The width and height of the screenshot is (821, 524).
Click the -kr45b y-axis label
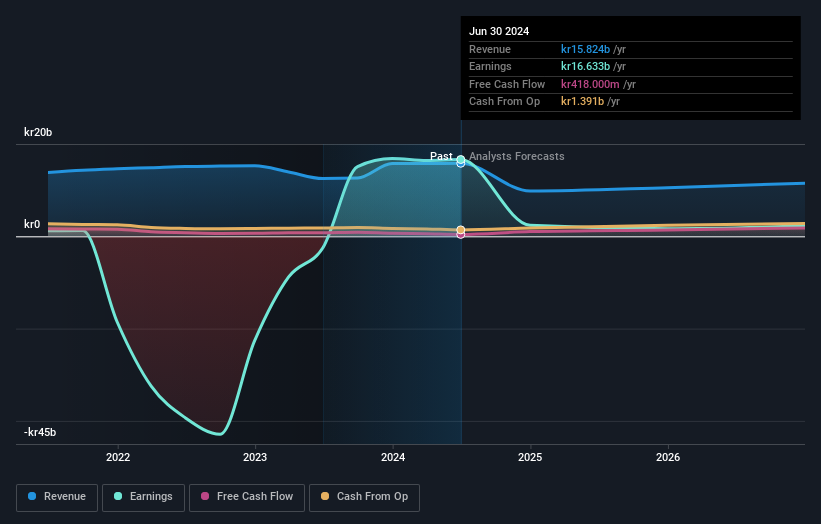(40, 432)
